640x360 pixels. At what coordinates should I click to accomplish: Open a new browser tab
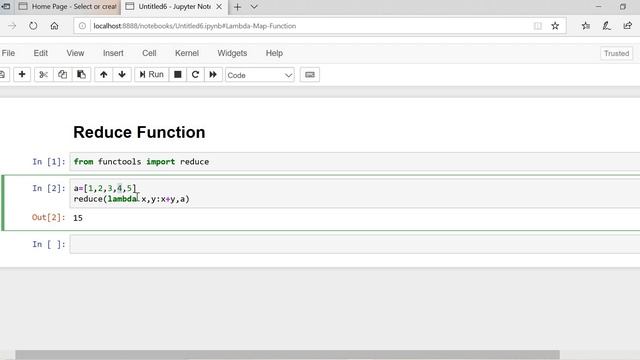[x=238, y=7]
